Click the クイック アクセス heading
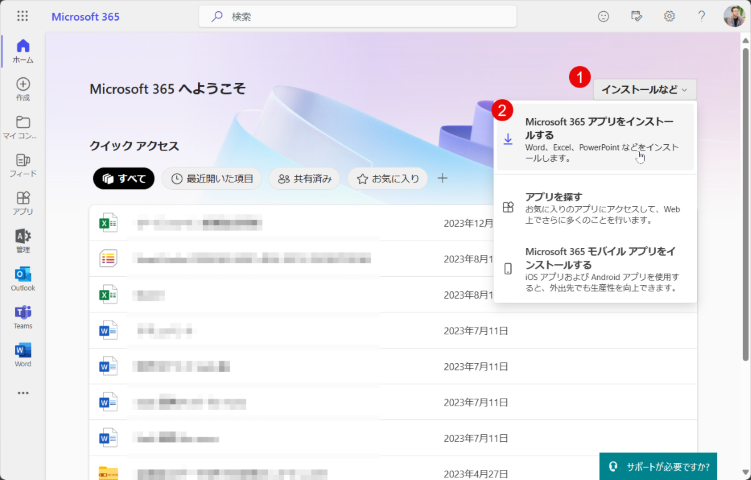The image size is (751, 480). click(134, 146)
